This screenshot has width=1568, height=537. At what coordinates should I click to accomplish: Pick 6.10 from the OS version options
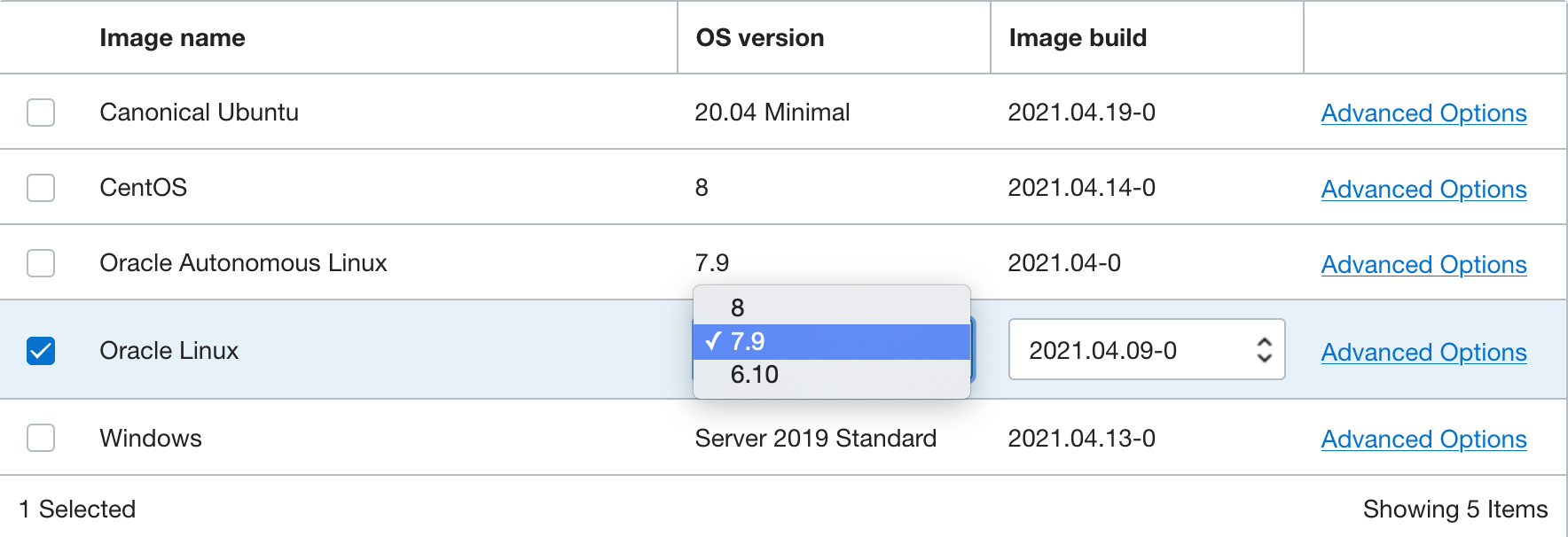(x=755, y=375)
